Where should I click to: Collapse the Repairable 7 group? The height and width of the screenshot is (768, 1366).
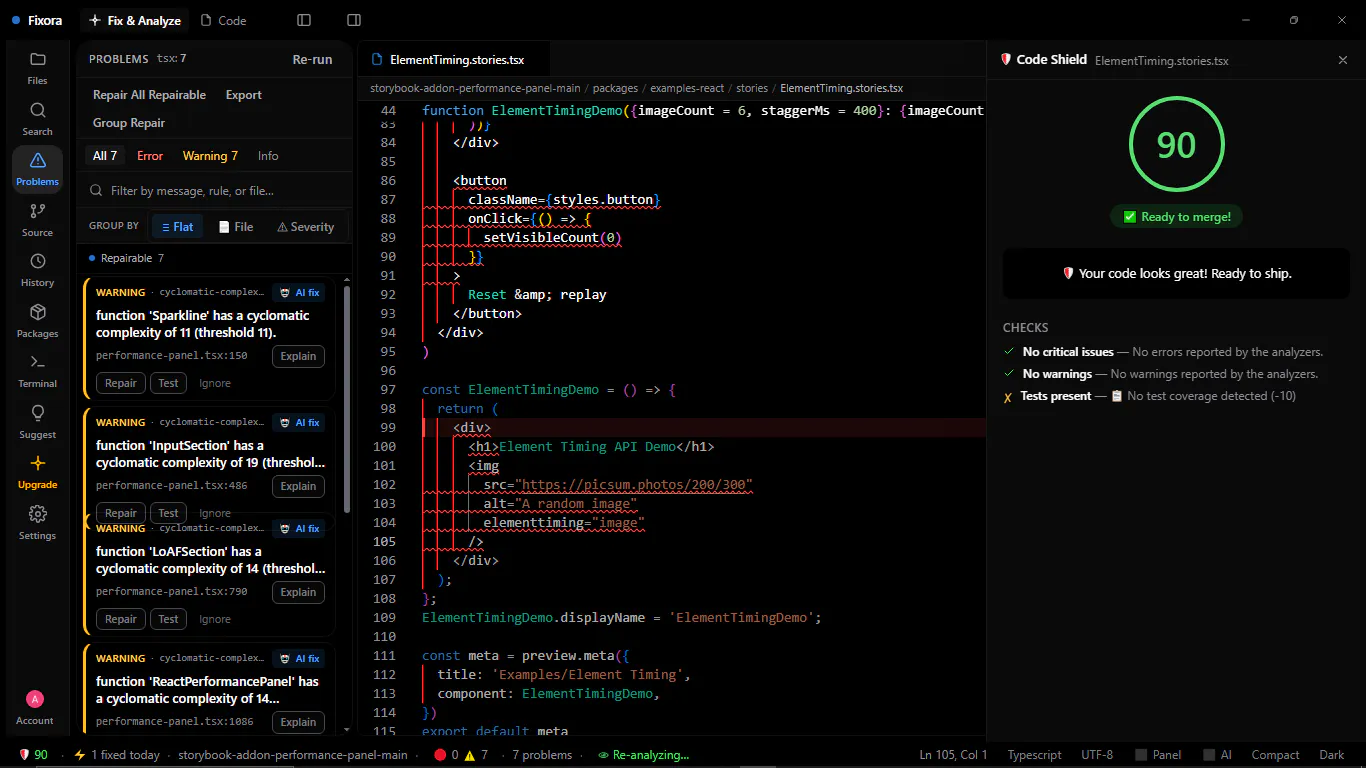pyautogui.click(x=126, y=258)
